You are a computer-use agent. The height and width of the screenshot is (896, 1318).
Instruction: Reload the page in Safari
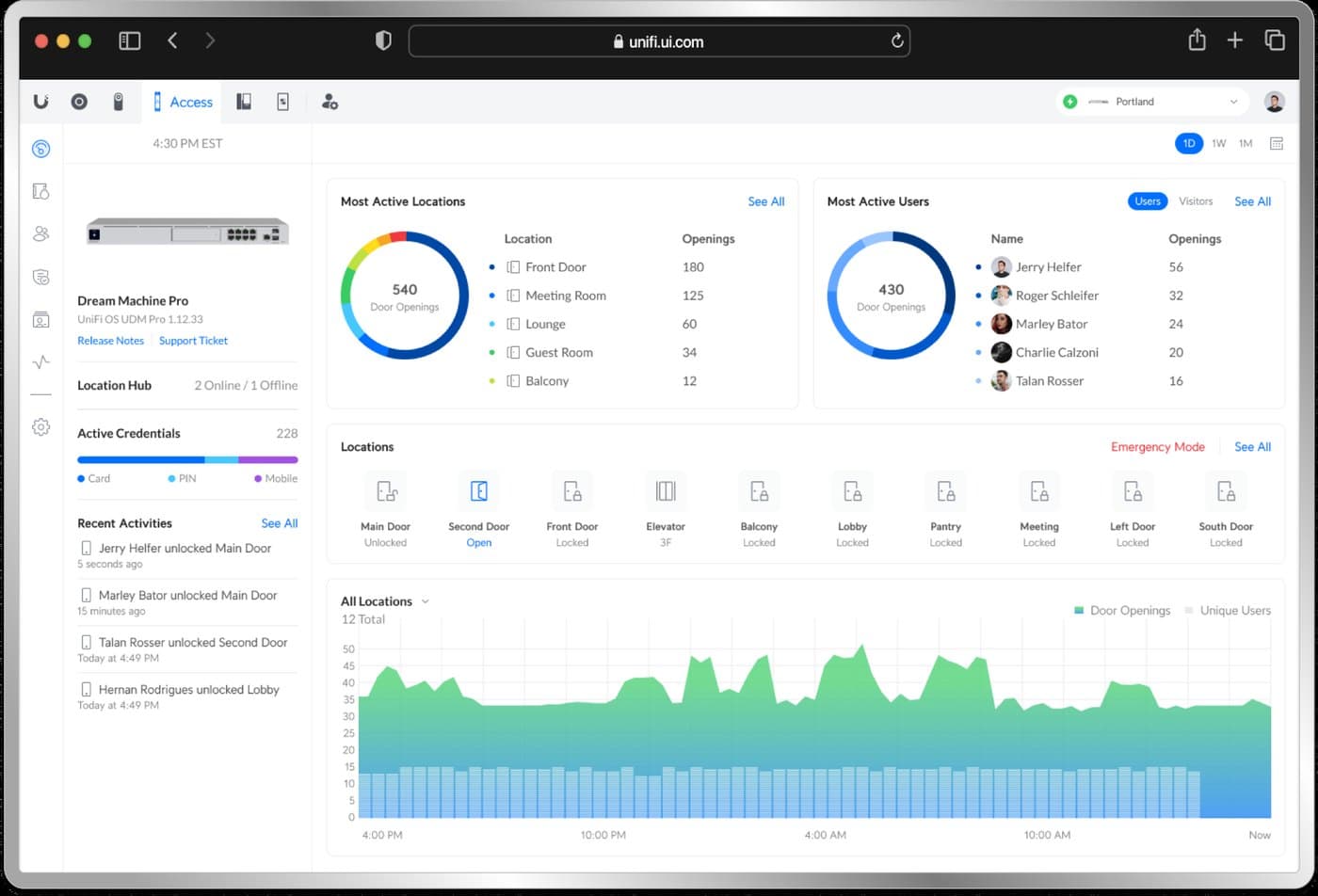(x=897, y=40)
